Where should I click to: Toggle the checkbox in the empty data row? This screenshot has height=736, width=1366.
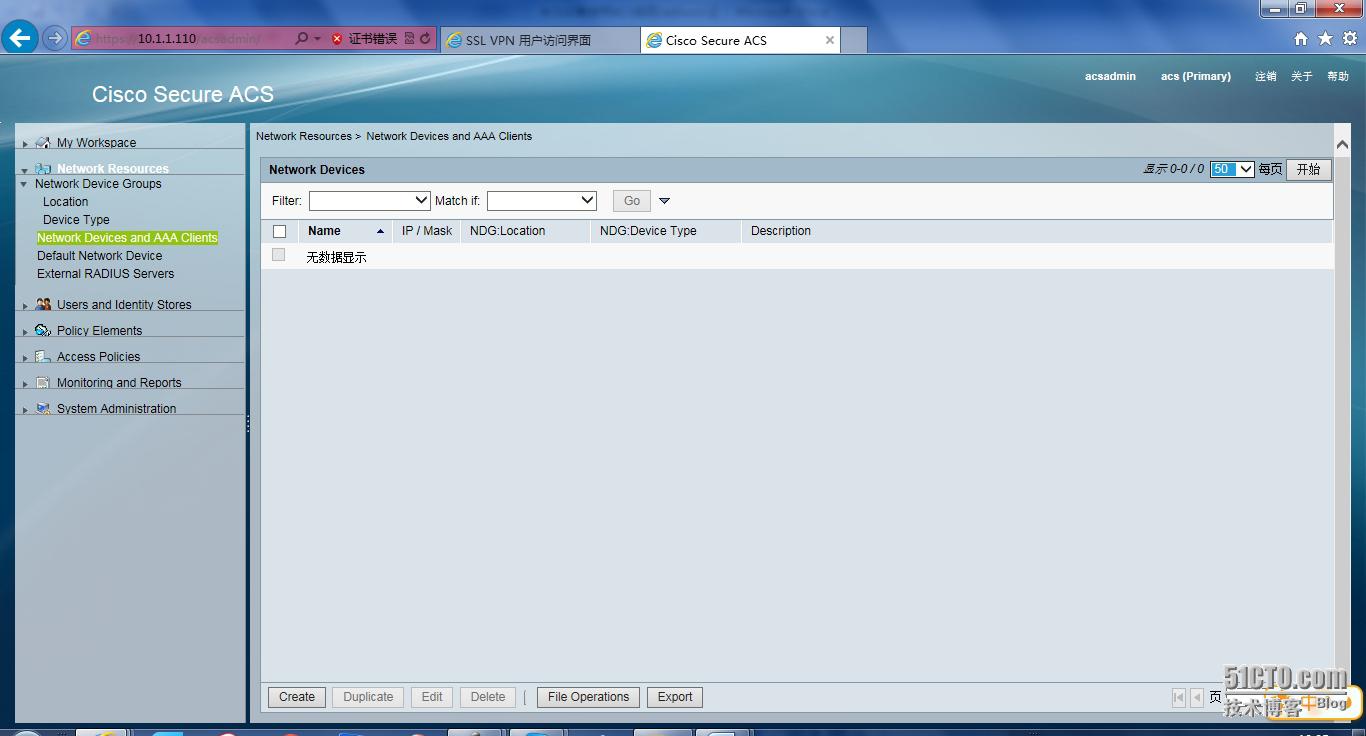(278, 255)
